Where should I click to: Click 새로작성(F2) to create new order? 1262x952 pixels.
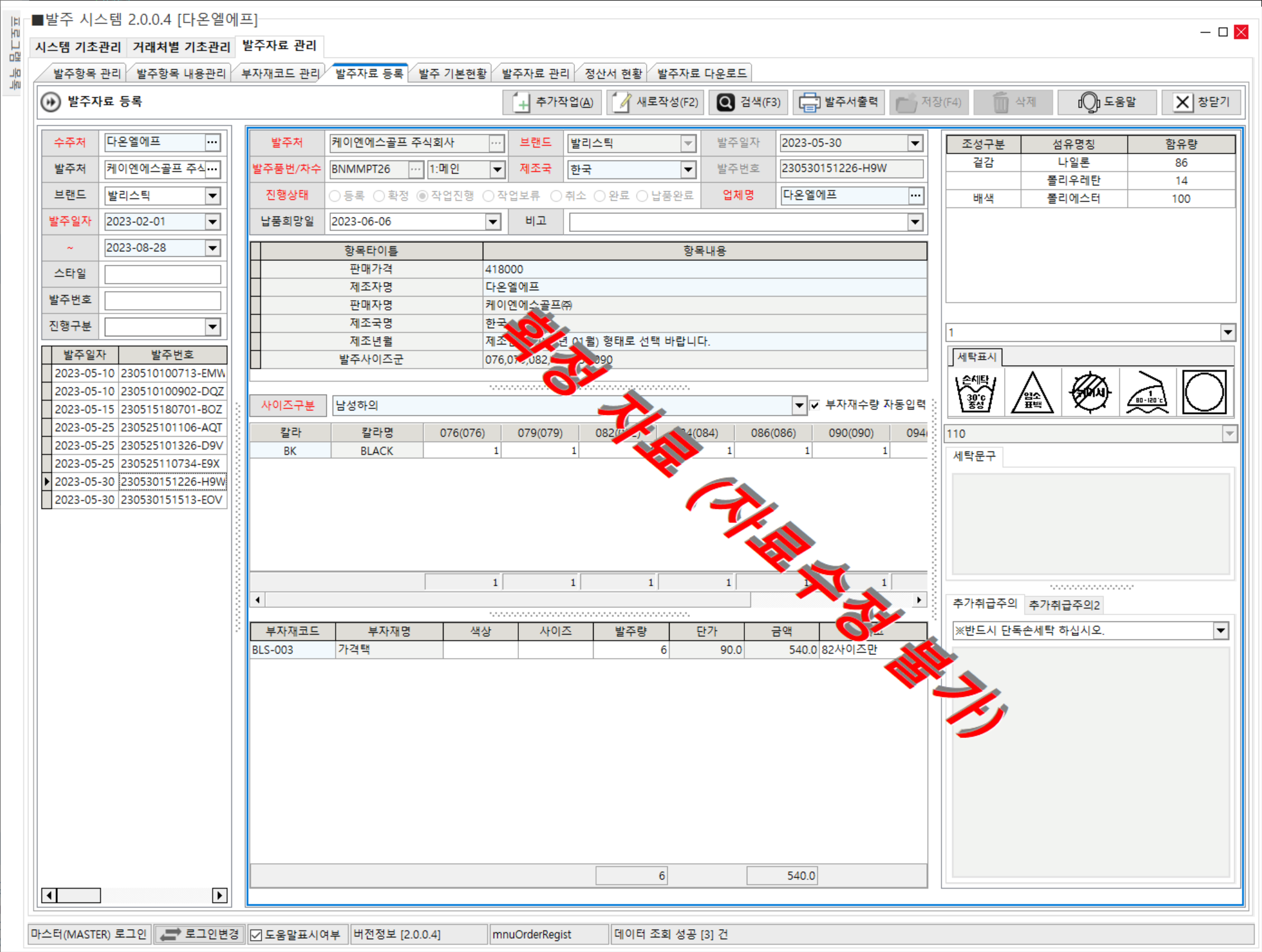[x=656, y=102]
